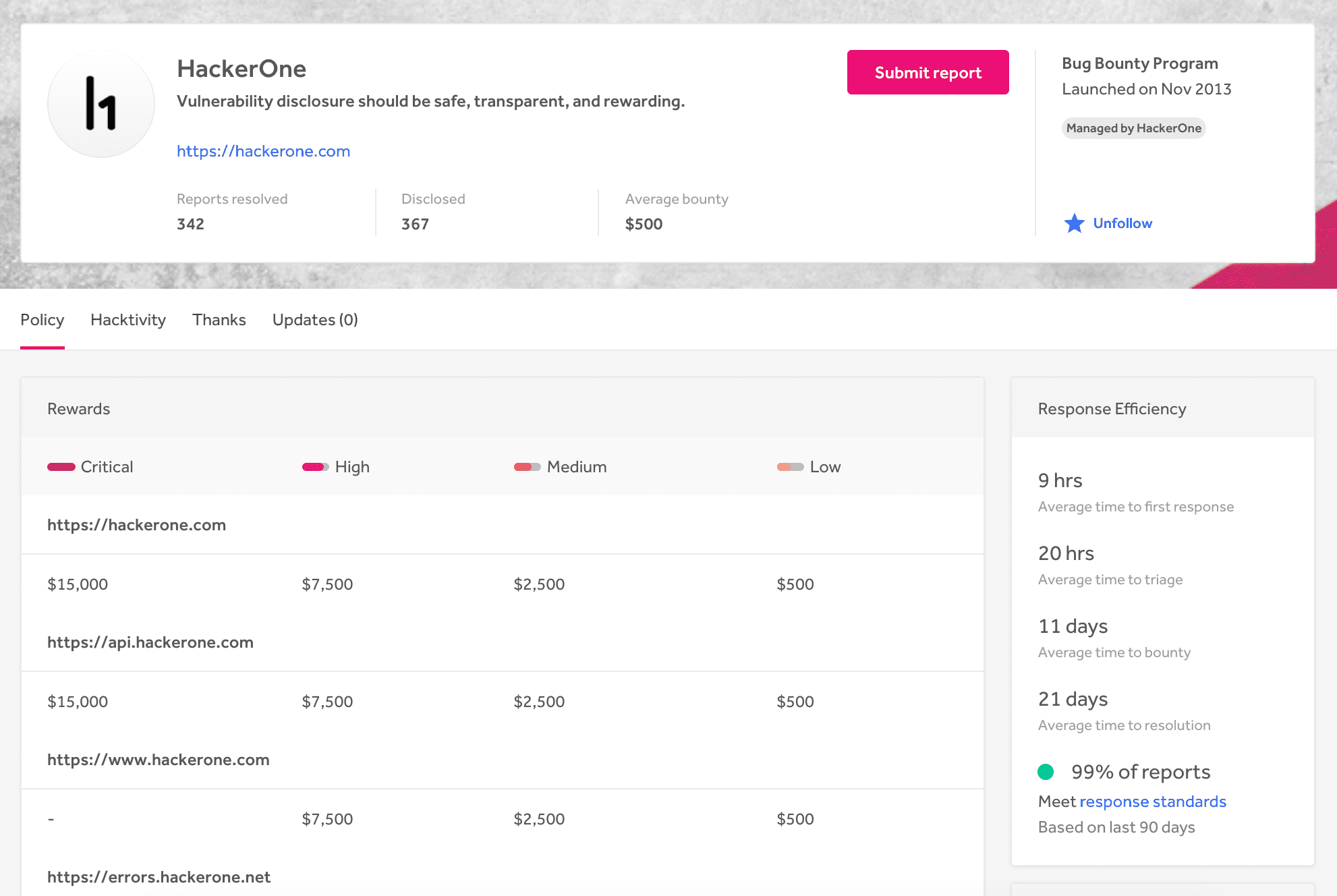The image size is (1337, 896).
Task: Click the Reports resolved 342 statistic
Action: point(231,212)
